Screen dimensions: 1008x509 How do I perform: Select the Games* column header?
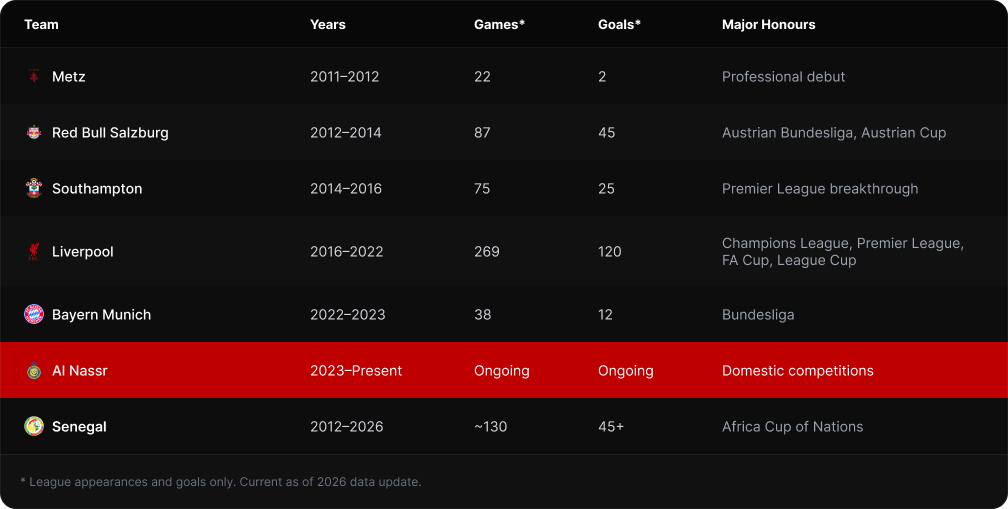click(x=500, y=24)
